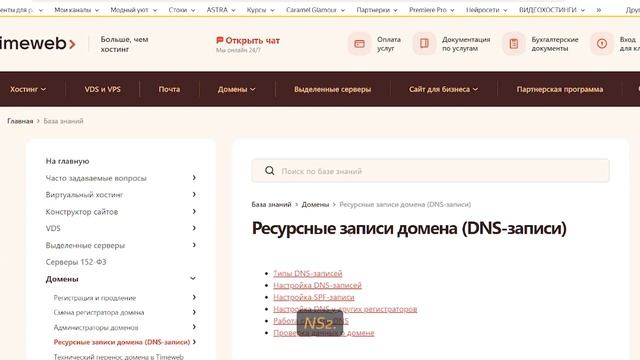Screen dimensions: 640x360
Task: Go to Выделенные серверы section
Action: coord(332,89)
